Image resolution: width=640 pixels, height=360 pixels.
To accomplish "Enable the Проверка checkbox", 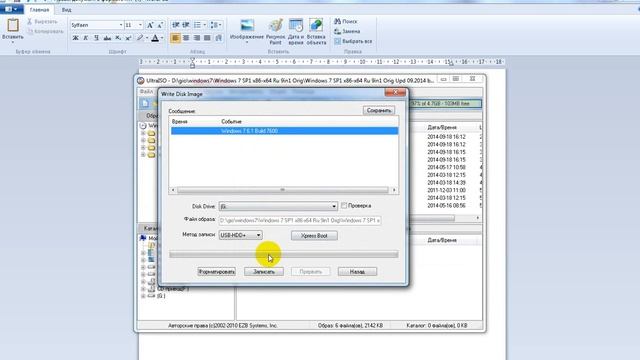I will pos(344,206).
